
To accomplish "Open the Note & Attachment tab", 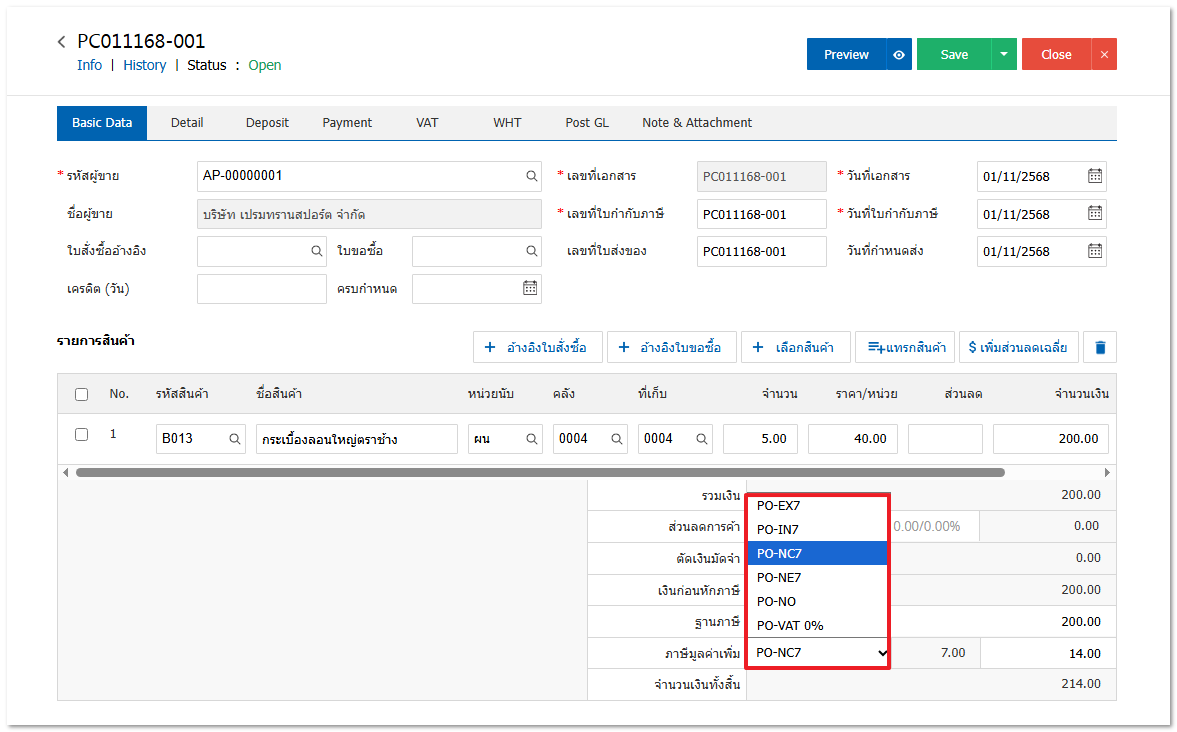I will coord(696,123).
